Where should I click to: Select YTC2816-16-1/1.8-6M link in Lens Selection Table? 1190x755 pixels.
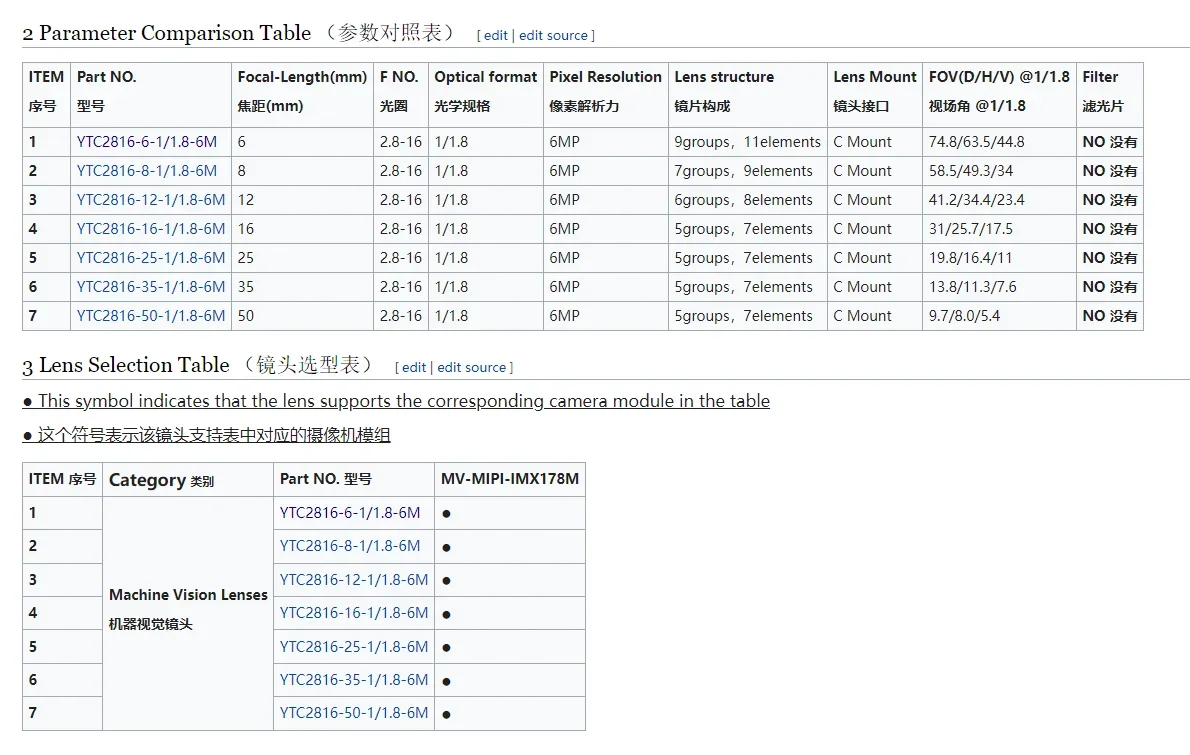[x=353, y=613]
